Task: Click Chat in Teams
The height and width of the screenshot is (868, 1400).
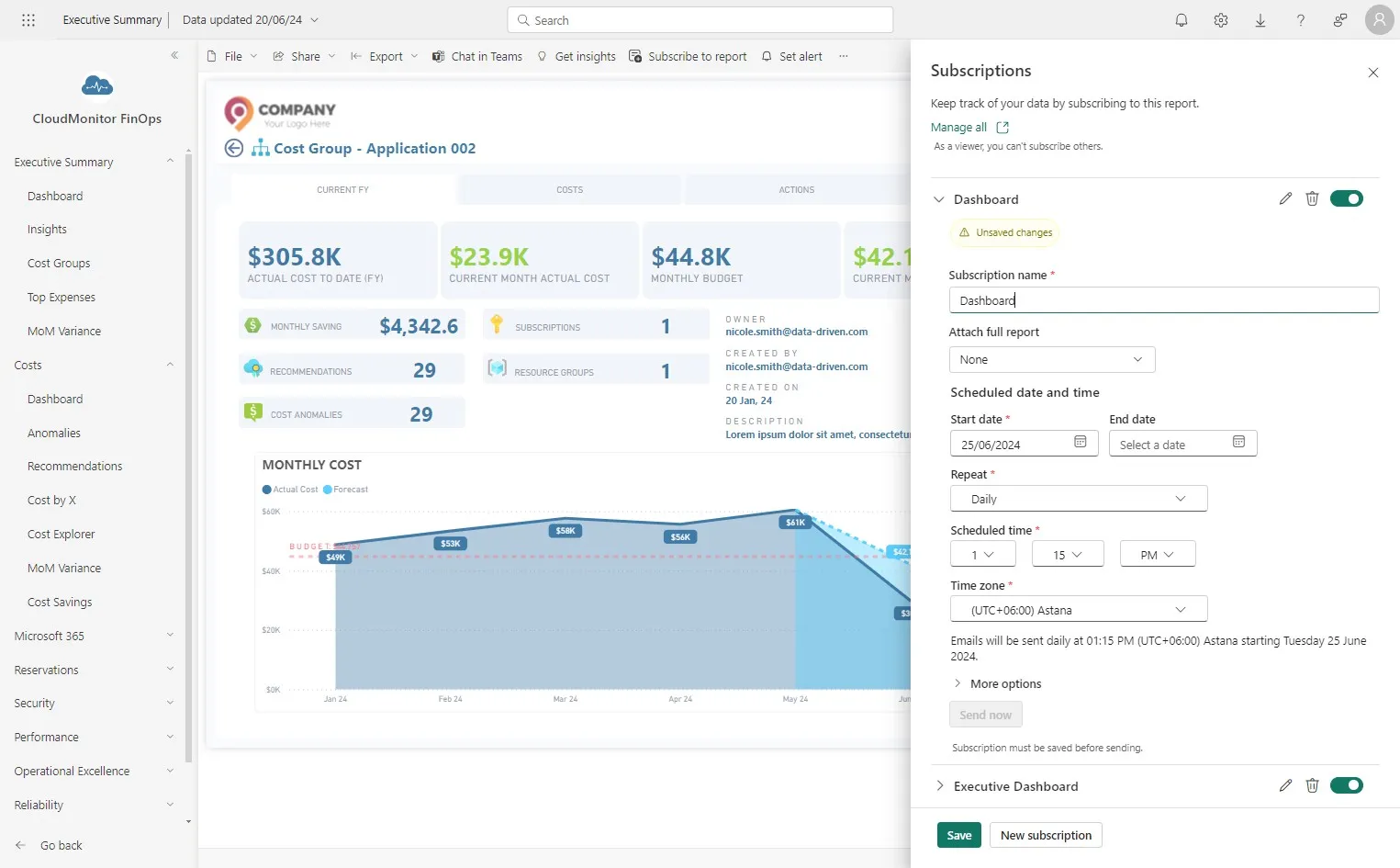Action: click(477, 56)
